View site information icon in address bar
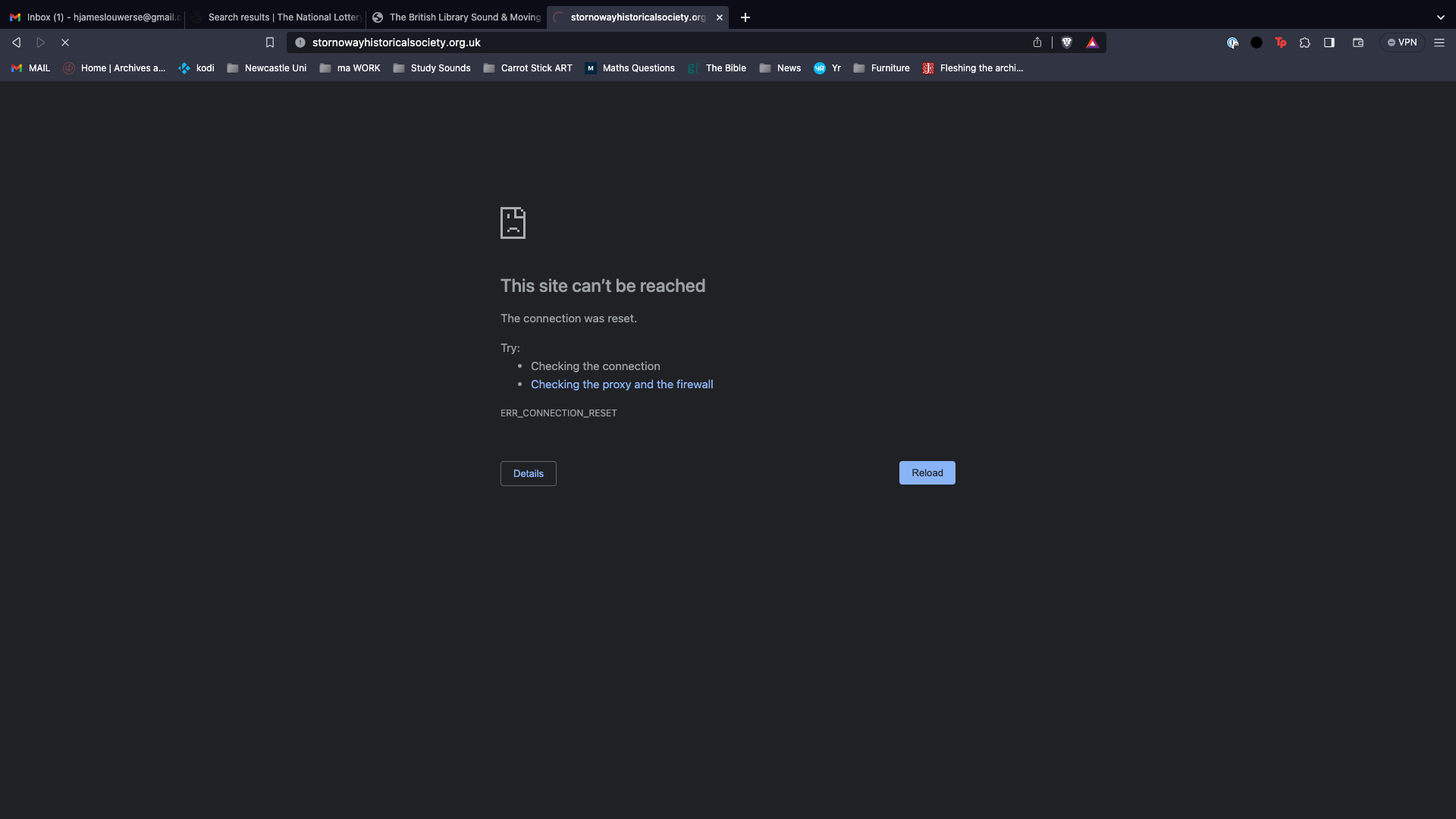 click(x=300, y=42)
